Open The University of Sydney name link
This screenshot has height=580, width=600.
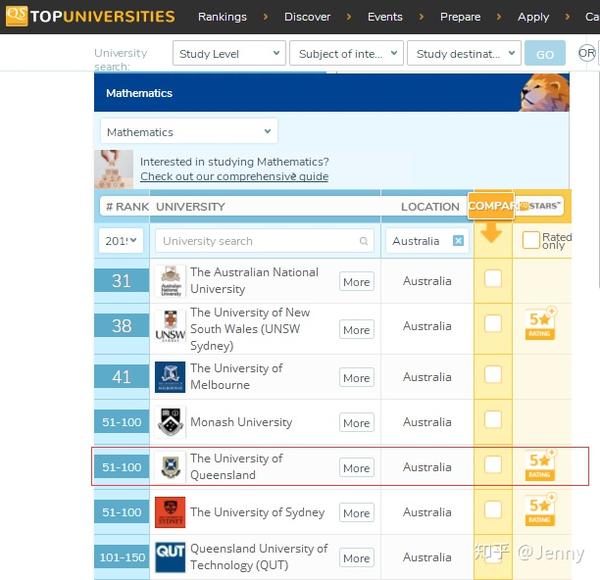click(258, 512)
